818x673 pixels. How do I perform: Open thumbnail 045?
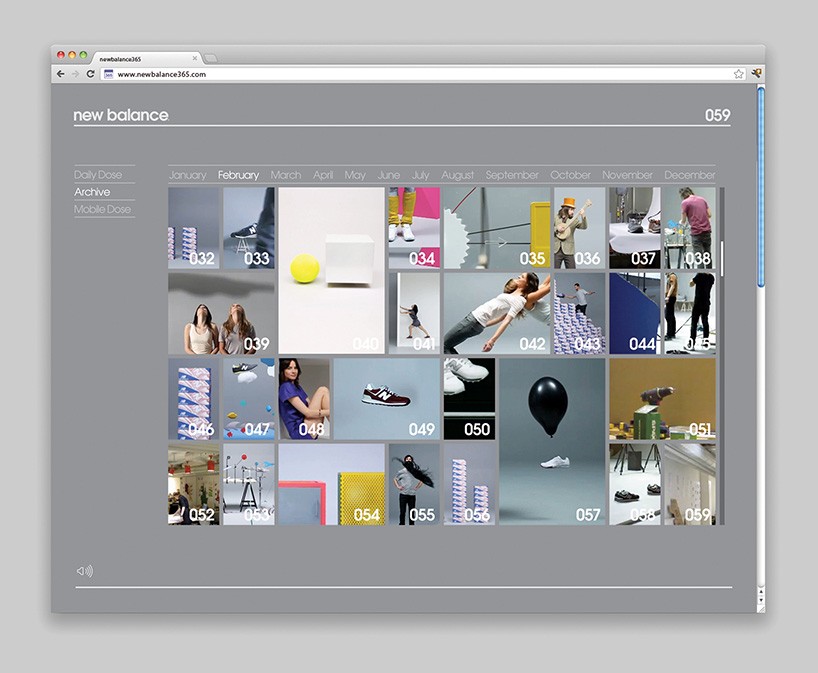tap(690, 314)
